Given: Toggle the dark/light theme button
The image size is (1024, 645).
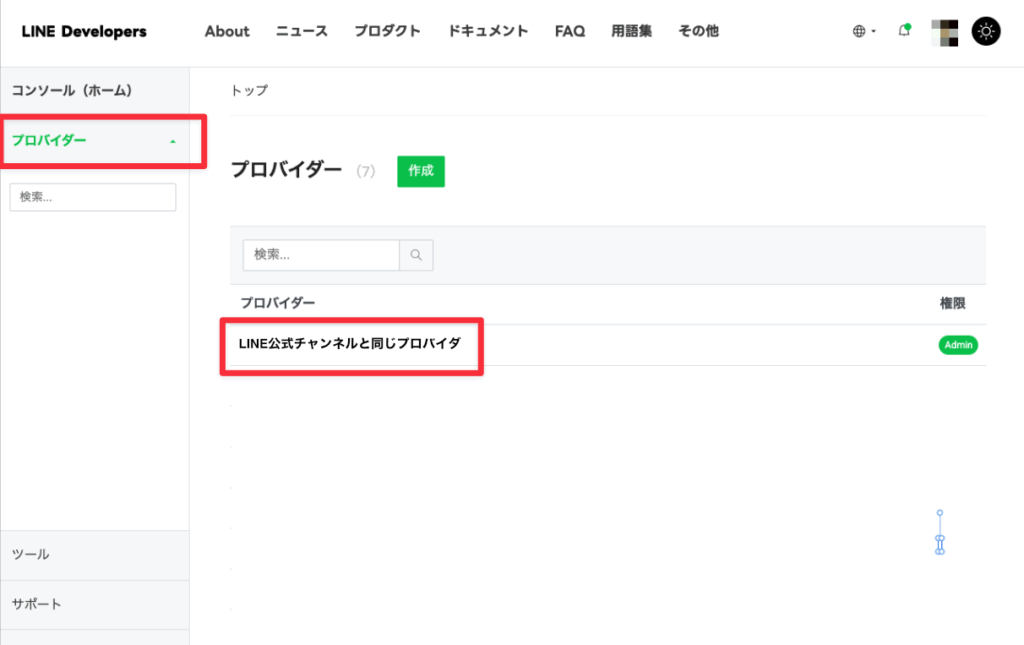Looking at the screenshot, I should coord(987,32).
